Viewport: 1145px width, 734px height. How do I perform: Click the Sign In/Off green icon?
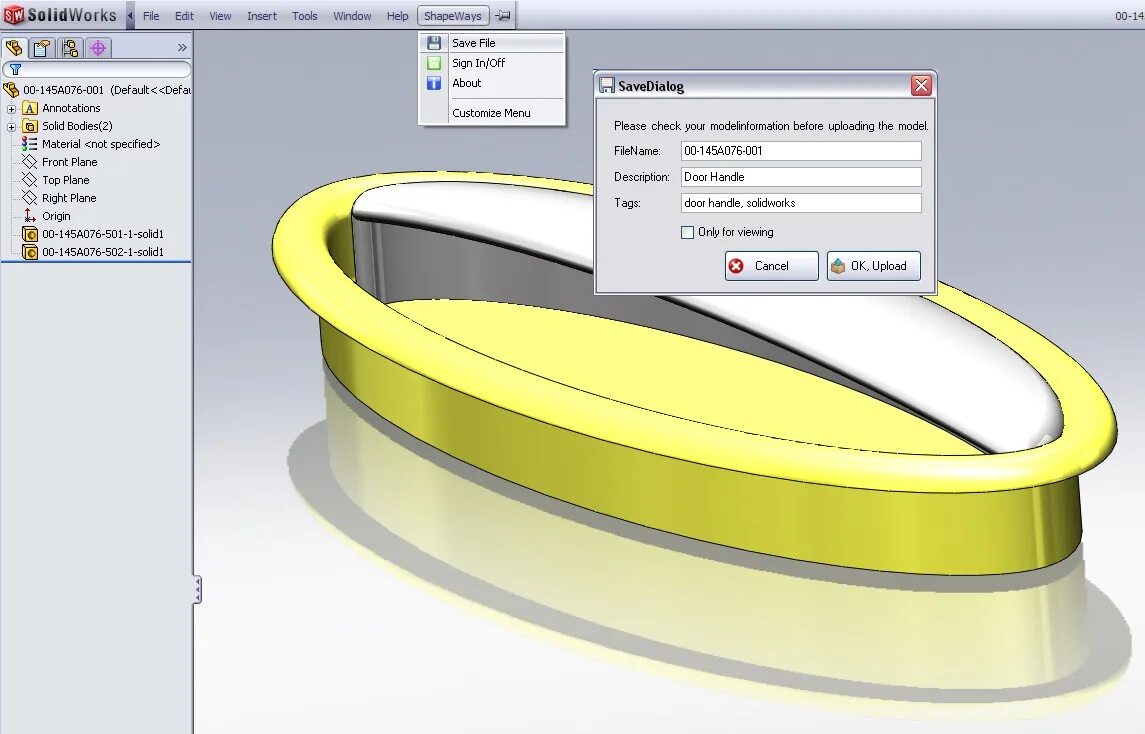coord(434,62)
